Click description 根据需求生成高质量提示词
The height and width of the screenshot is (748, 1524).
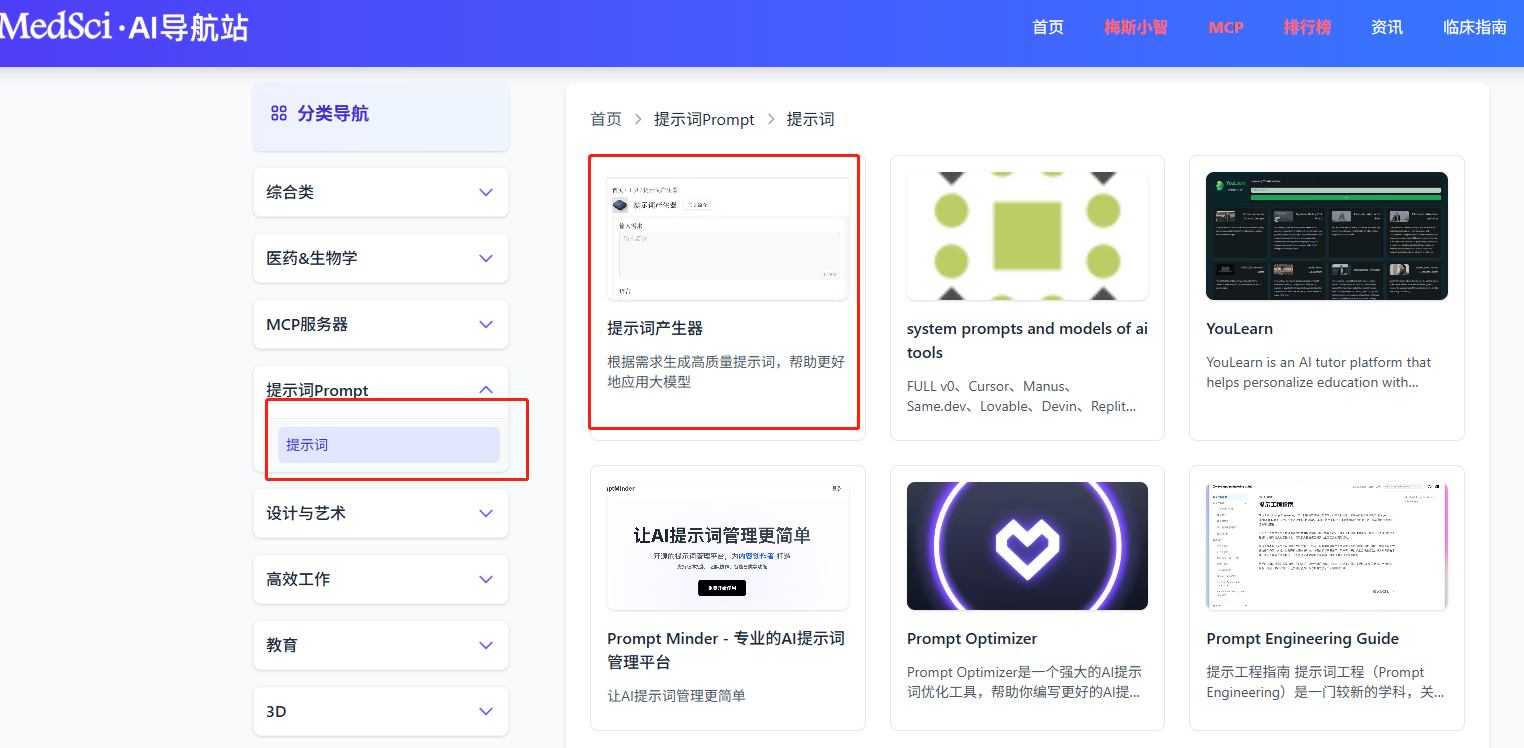(726, 371)
